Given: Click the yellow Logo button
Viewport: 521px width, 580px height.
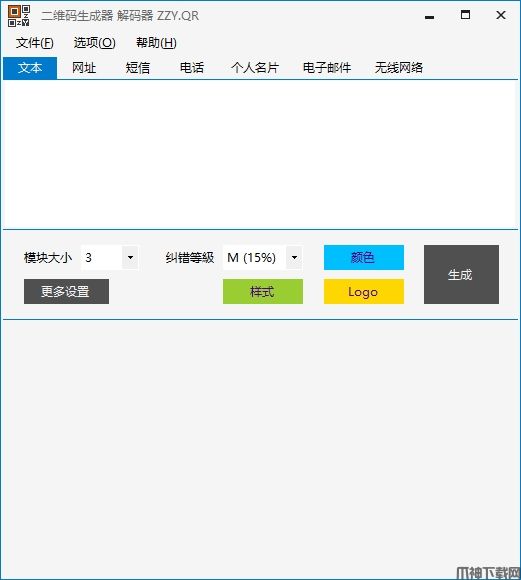Looking at the screenshot, I should pos(364,292).
